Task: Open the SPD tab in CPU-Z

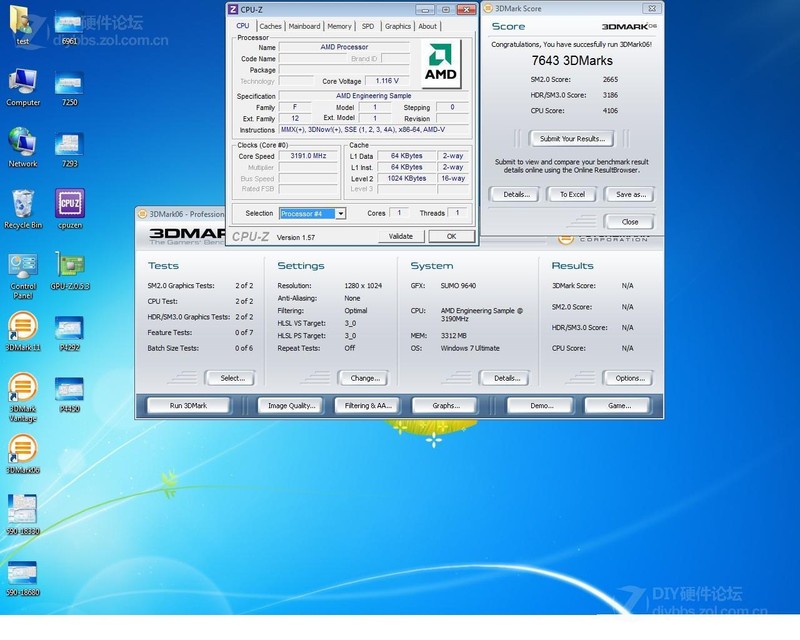Action: click(368, 26)
